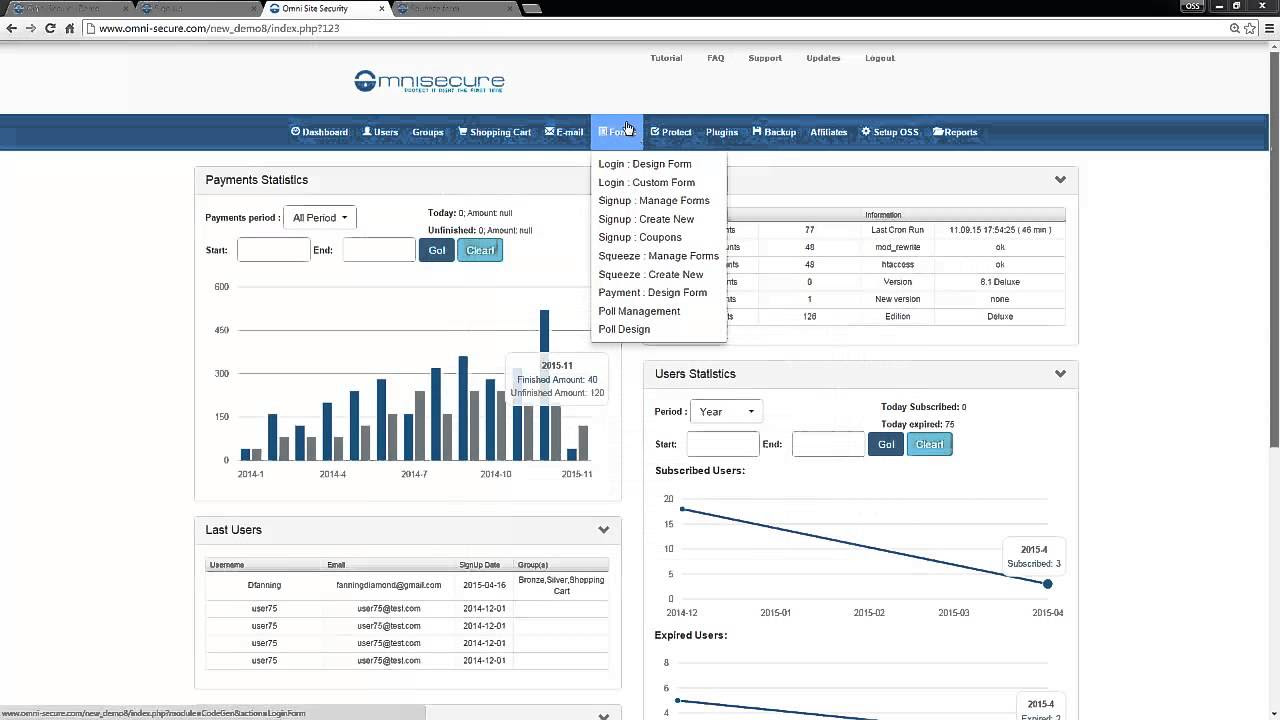
Task: Open the FAQ link
Action: 715,58
